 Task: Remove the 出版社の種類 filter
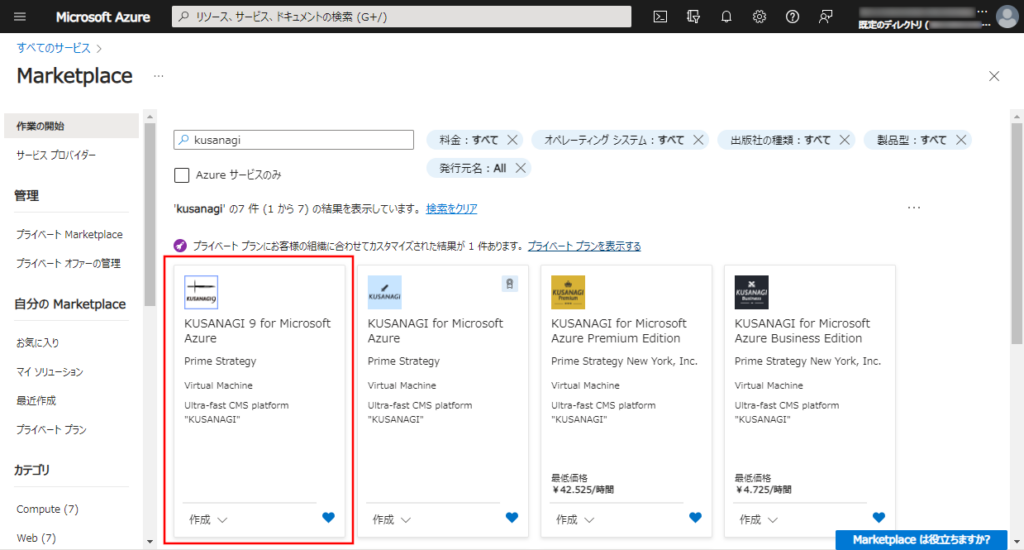(844, 140)
